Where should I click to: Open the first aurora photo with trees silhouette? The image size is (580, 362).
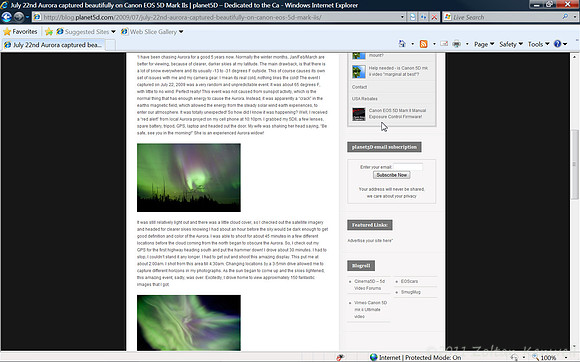pyautogui.click(x=189, y=177)
